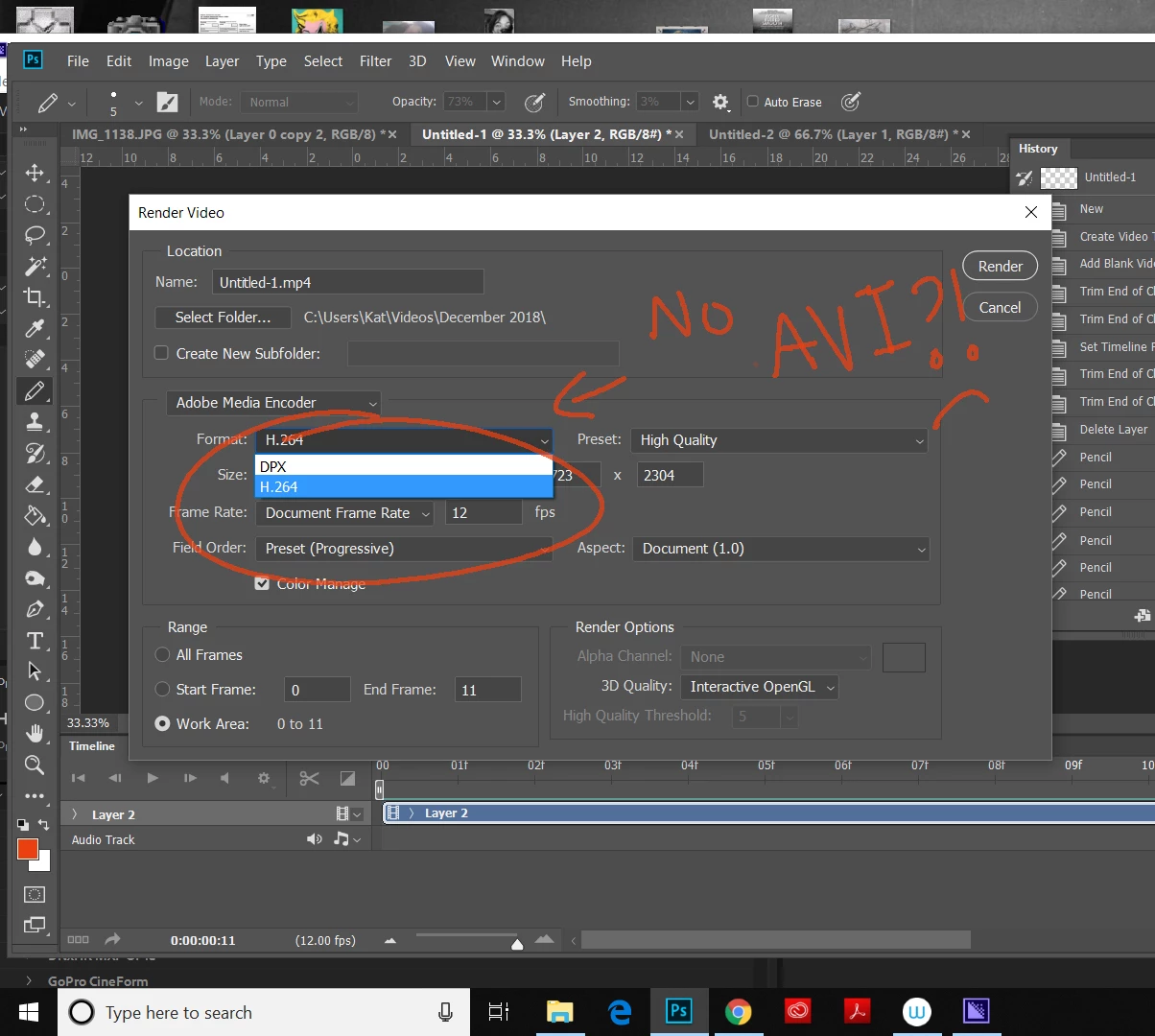Choose H.264 in Format list
This screenshot has height=1036, width=1155.
coord(404,487)
